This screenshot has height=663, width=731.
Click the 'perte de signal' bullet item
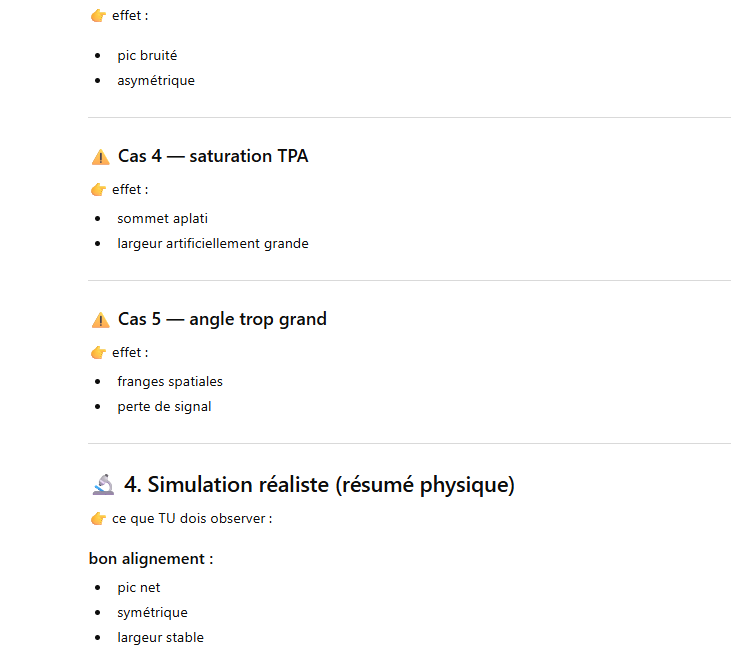164,406
